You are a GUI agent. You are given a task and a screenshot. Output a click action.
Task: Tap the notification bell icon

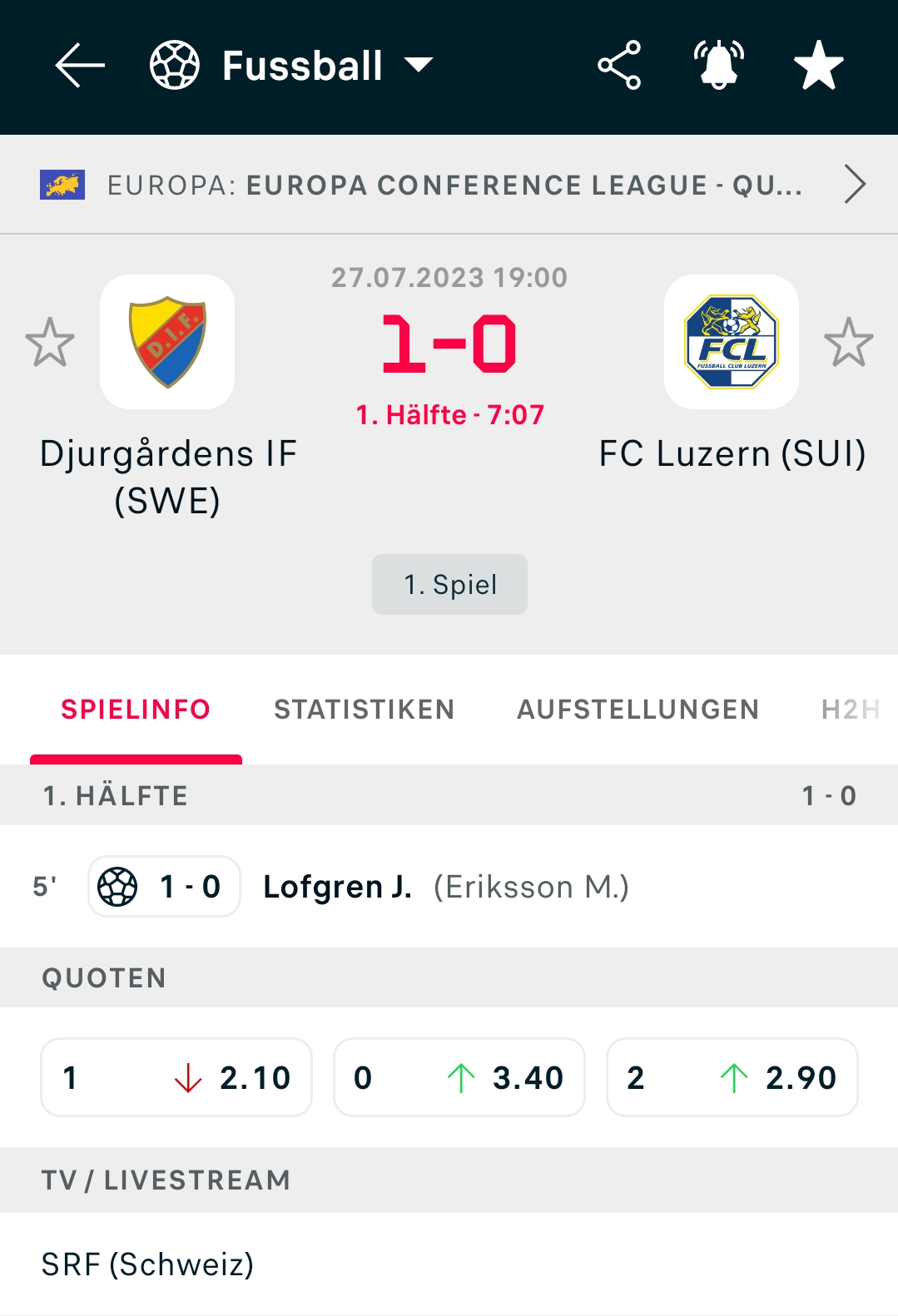719,65
